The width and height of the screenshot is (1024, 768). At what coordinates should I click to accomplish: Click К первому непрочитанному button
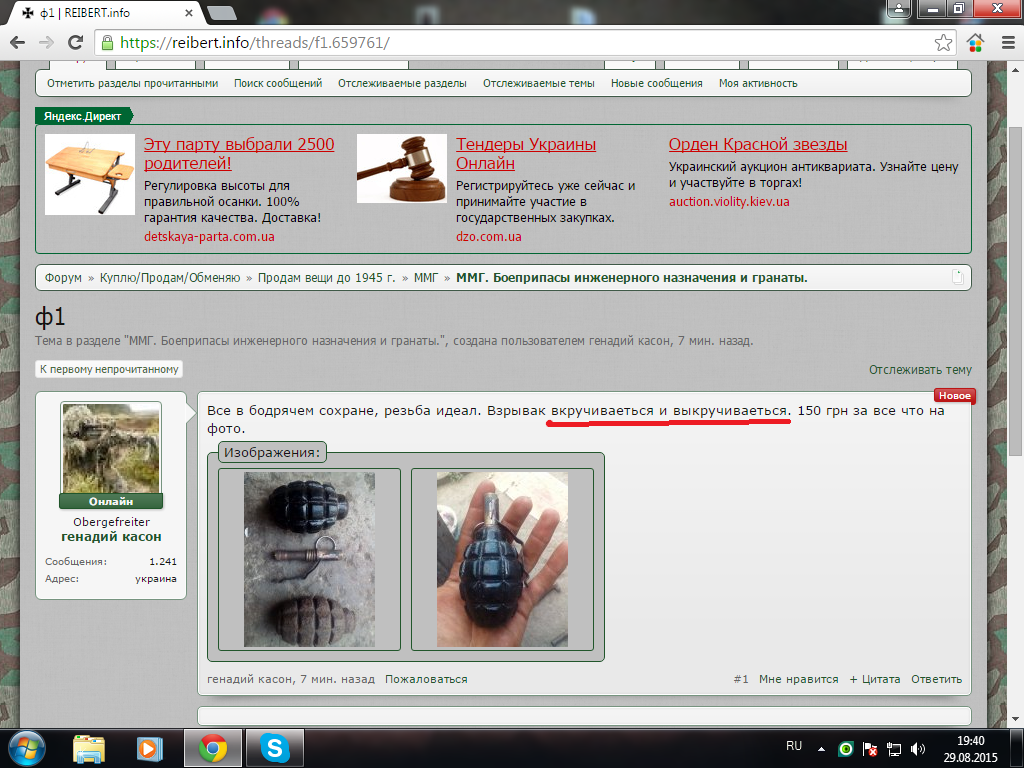tap(109, 369)
